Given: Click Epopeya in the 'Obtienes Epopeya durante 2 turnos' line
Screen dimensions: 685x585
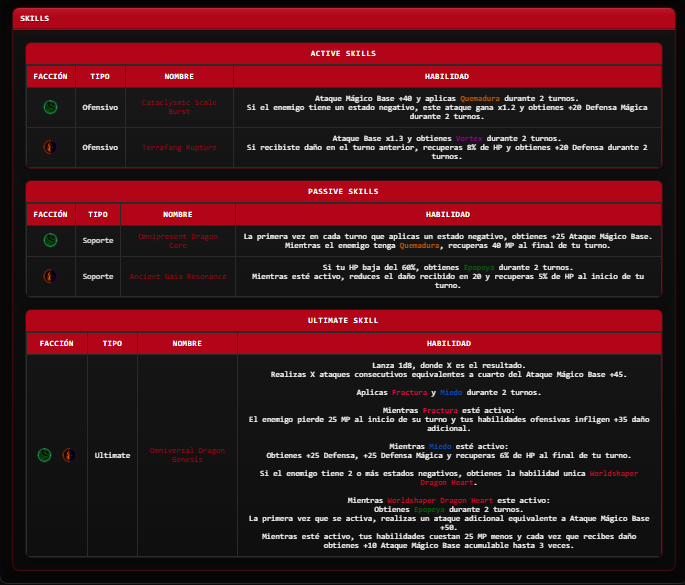Looking at the screenshot, I should coord(429,509).
